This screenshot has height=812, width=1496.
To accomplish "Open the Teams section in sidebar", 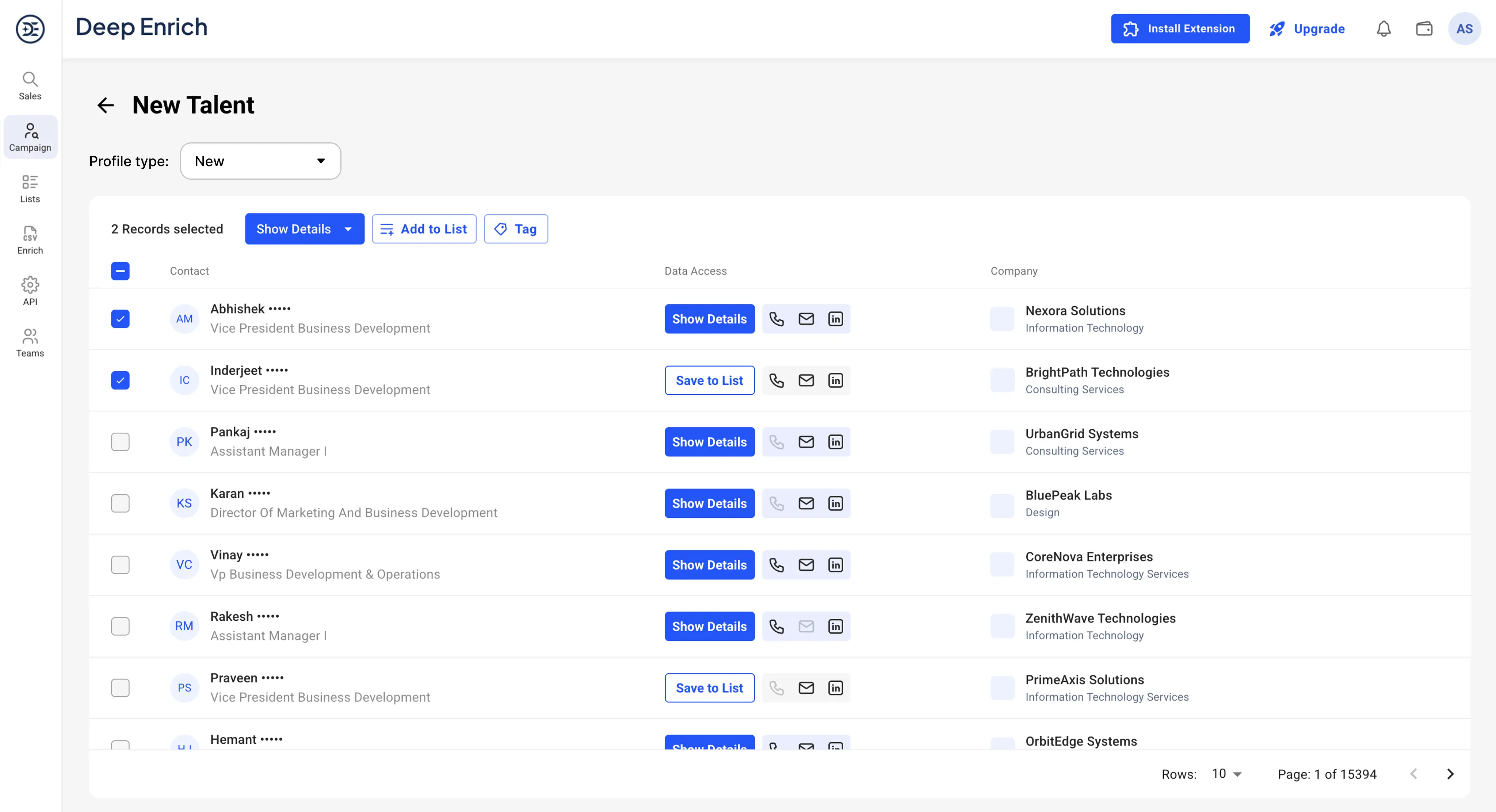I will 30,343.
